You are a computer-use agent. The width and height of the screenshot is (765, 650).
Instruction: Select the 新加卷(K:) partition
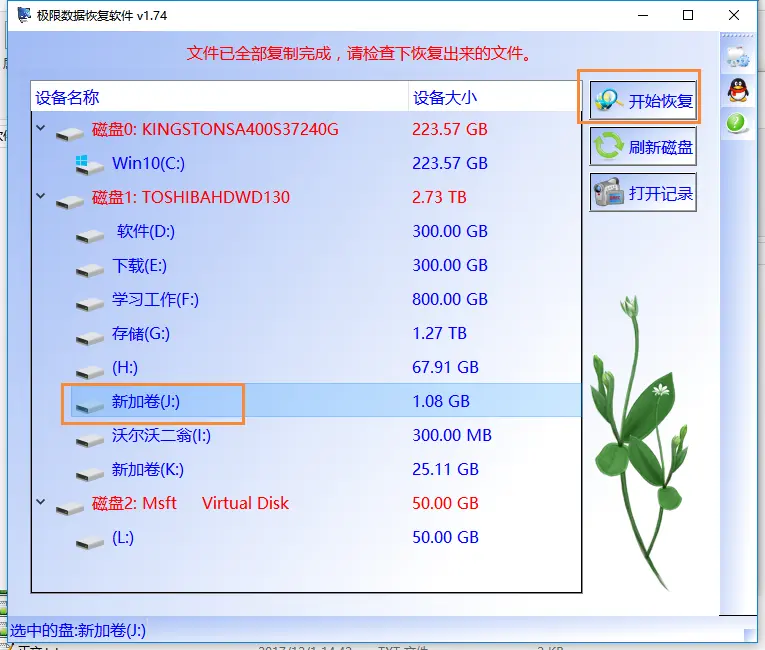306,469
